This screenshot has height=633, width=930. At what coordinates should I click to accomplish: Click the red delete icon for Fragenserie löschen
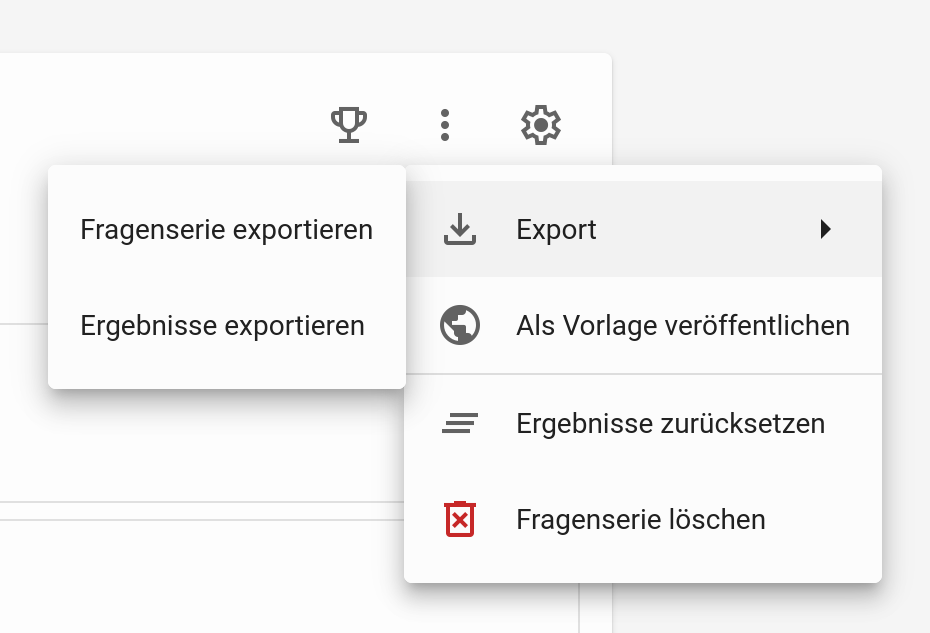coord(459,519)
